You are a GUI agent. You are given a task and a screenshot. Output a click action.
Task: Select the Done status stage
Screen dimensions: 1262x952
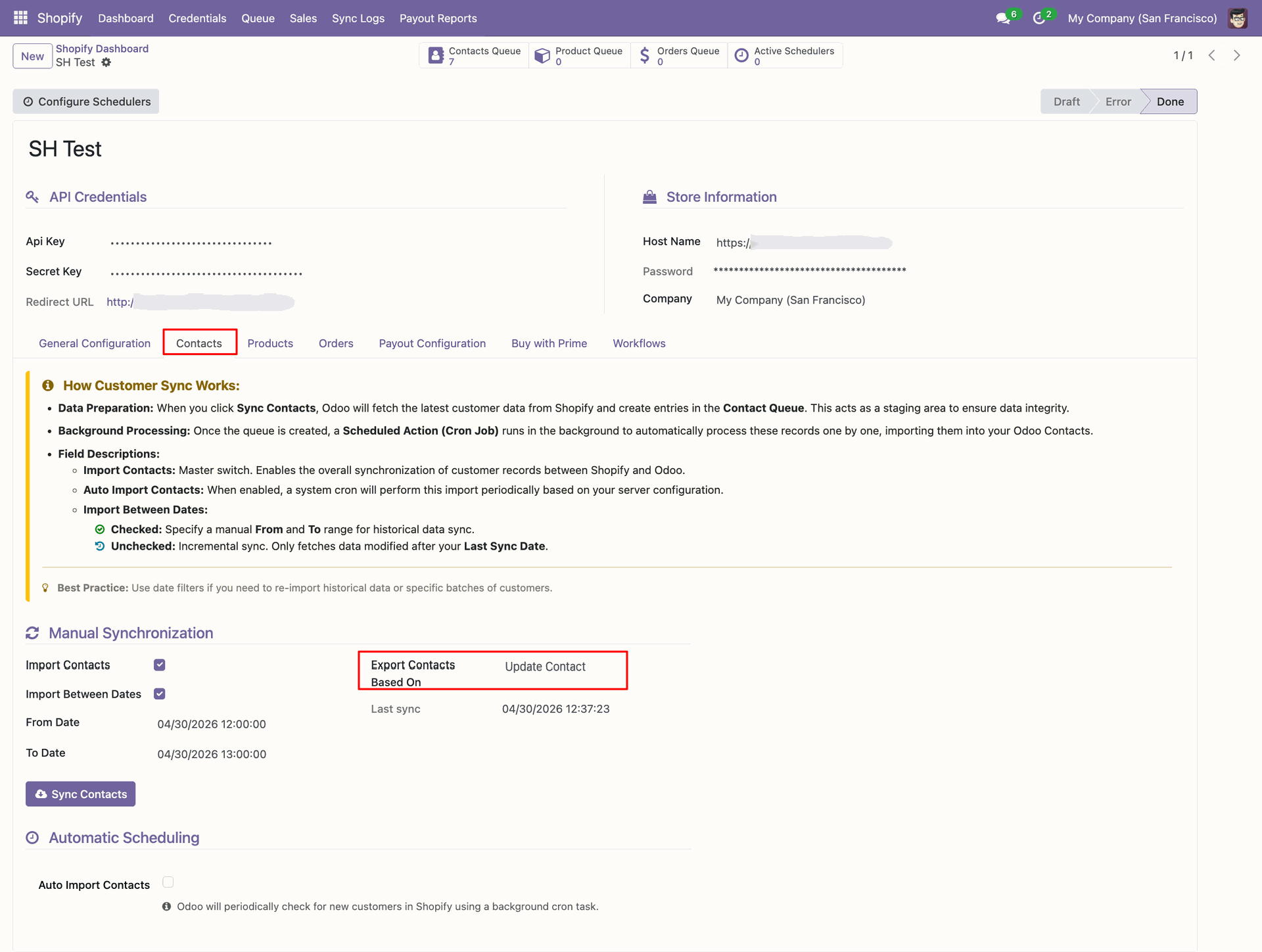click(1170, 101)
